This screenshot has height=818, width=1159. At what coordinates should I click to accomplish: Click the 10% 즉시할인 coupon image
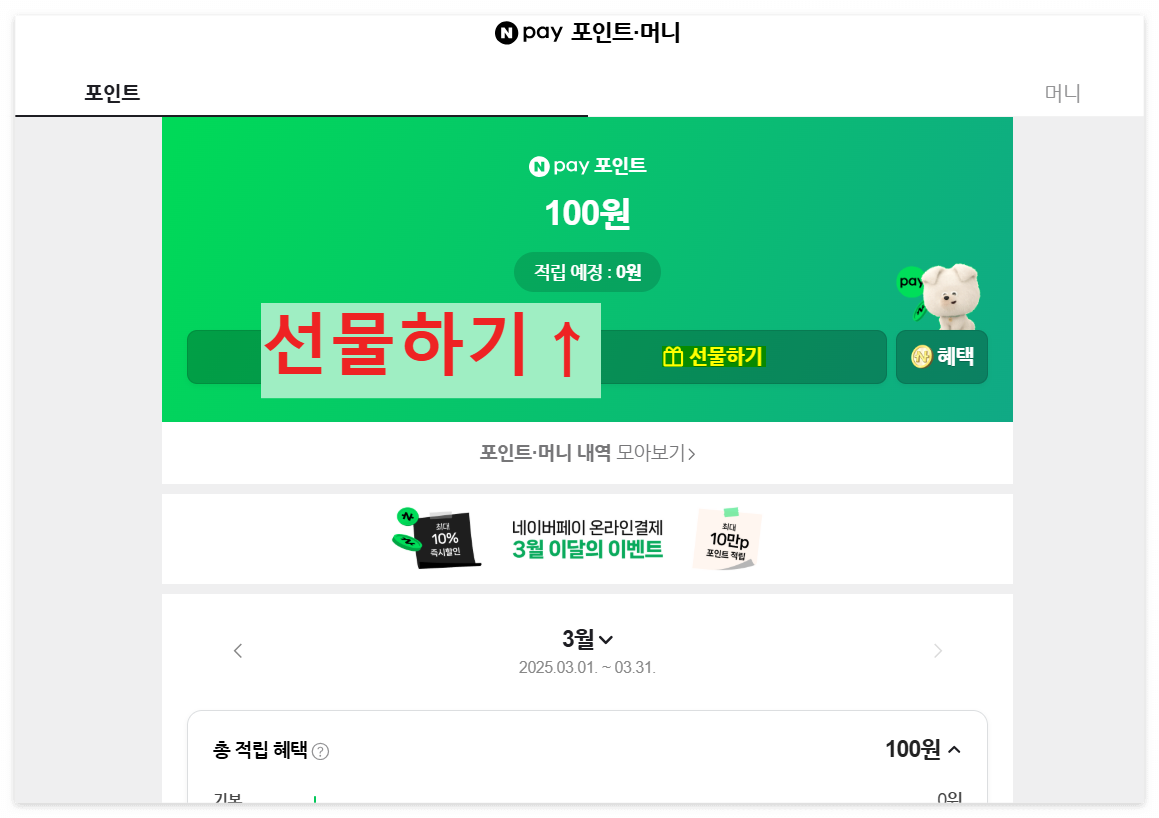[436, 539]
